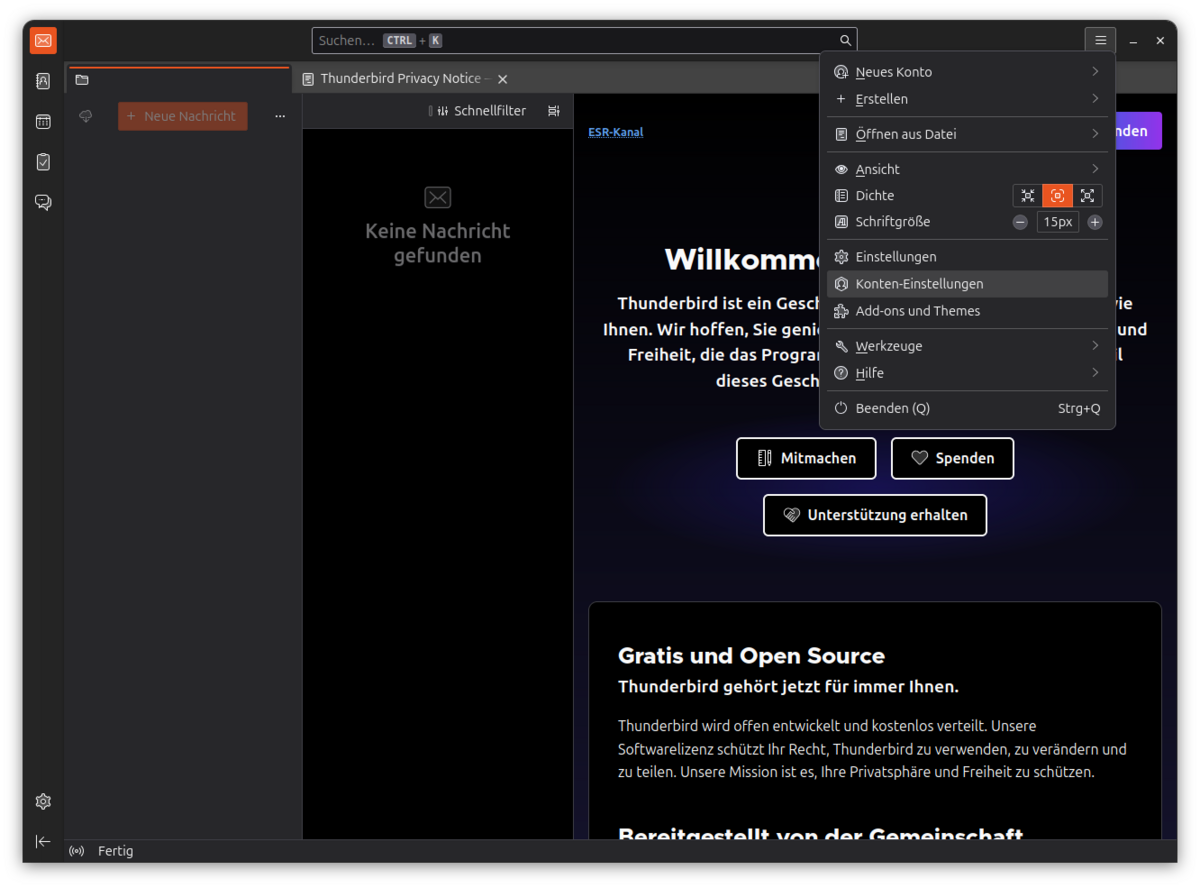Image resolution: width=1200 pixels, height=888 pixels.
Task: Expand the Werkzeuge submenu
Action: [966, 346]
